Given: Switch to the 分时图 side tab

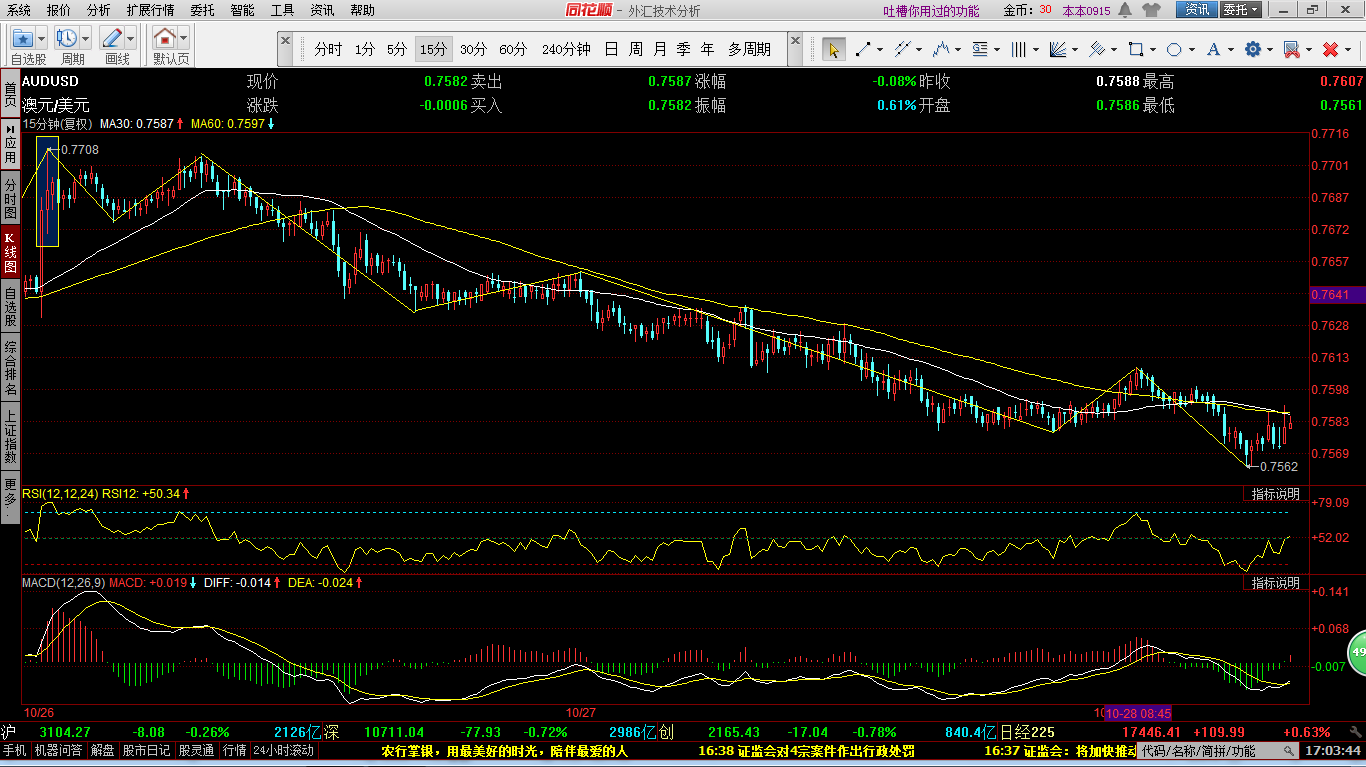Looking at the screenshot, I should point(10,199).
